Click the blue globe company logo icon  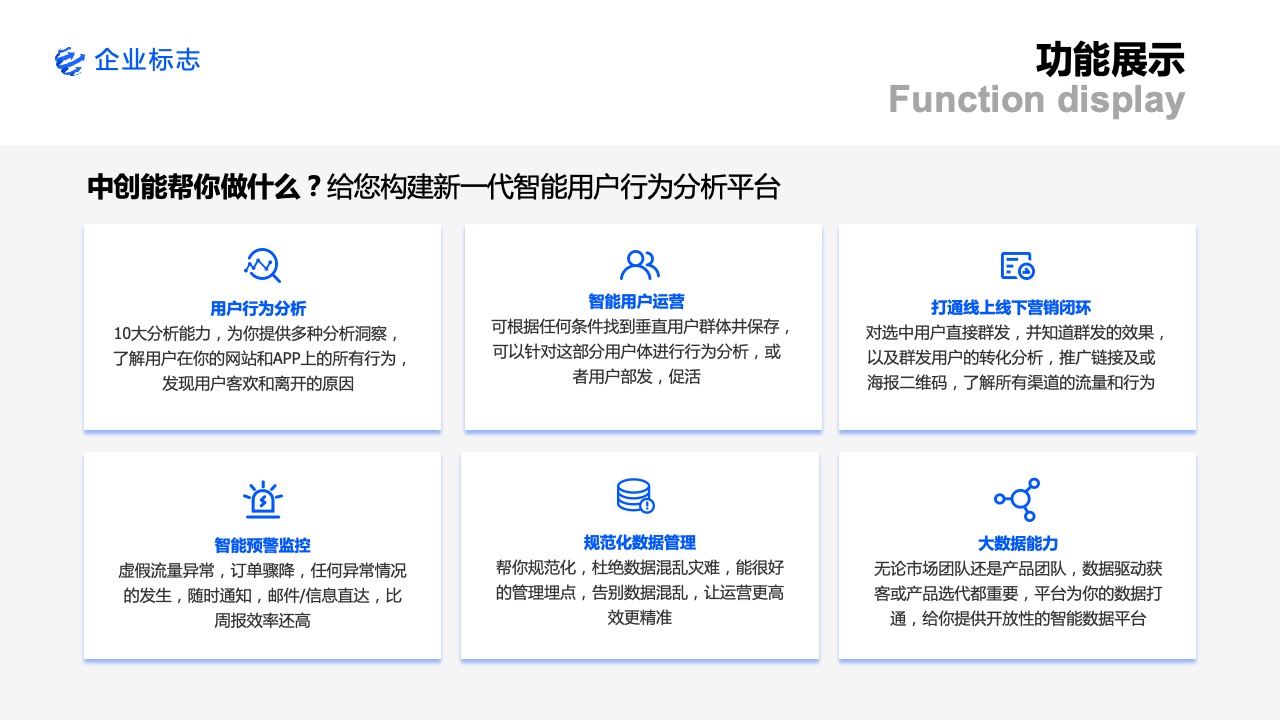(70, 61)
